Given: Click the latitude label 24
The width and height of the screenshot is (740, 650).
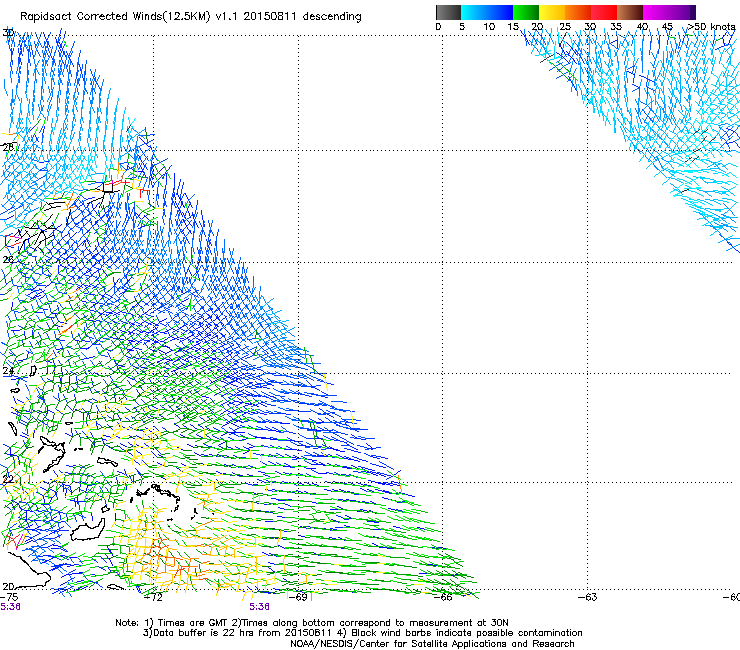Looking at the screenshot, I should 8,371.
